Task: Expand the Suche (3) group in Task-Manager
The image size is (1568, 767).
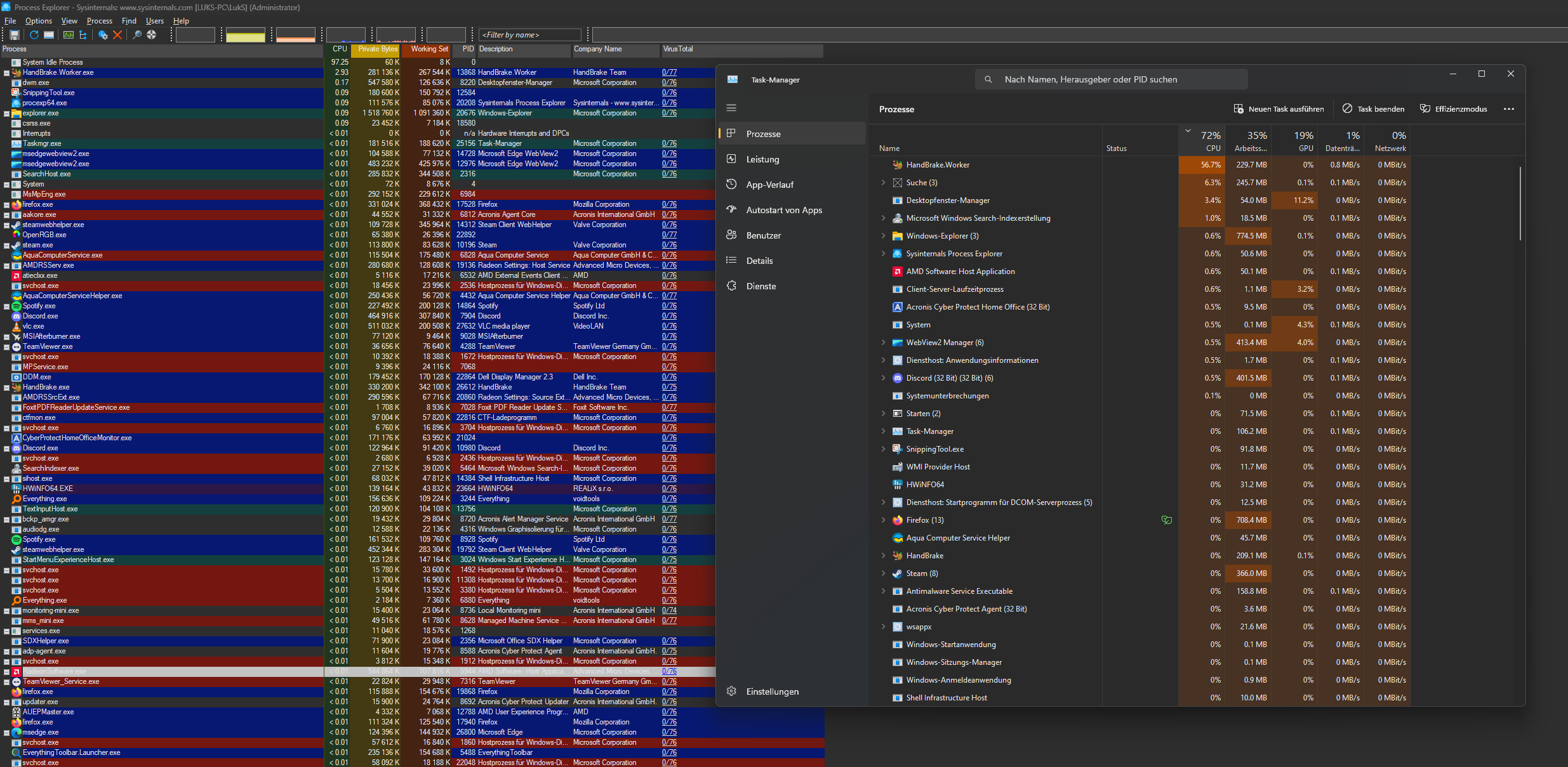Action: (883, 183)
